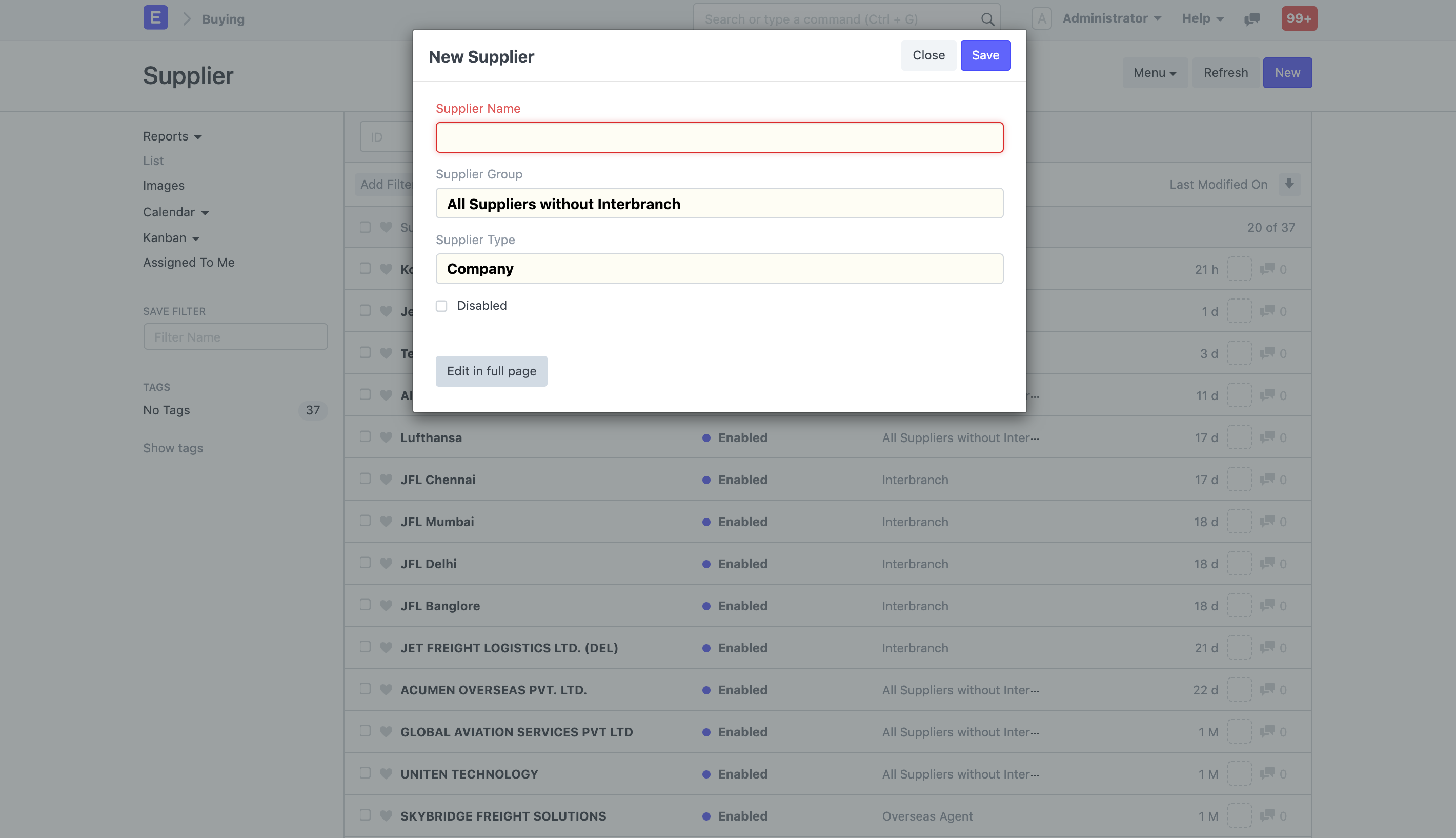This screenshot has height=838, width=1456.
Task: Select the GLOBAL AVIATION SERVICES PVT LTD checkbox
Action: point(365,730)
